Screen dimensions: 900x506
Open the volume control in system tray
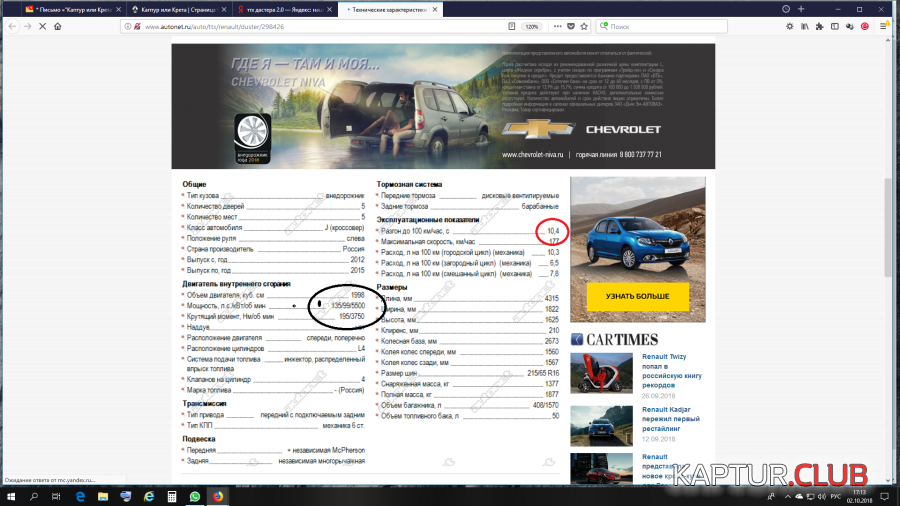click(821, 496)
